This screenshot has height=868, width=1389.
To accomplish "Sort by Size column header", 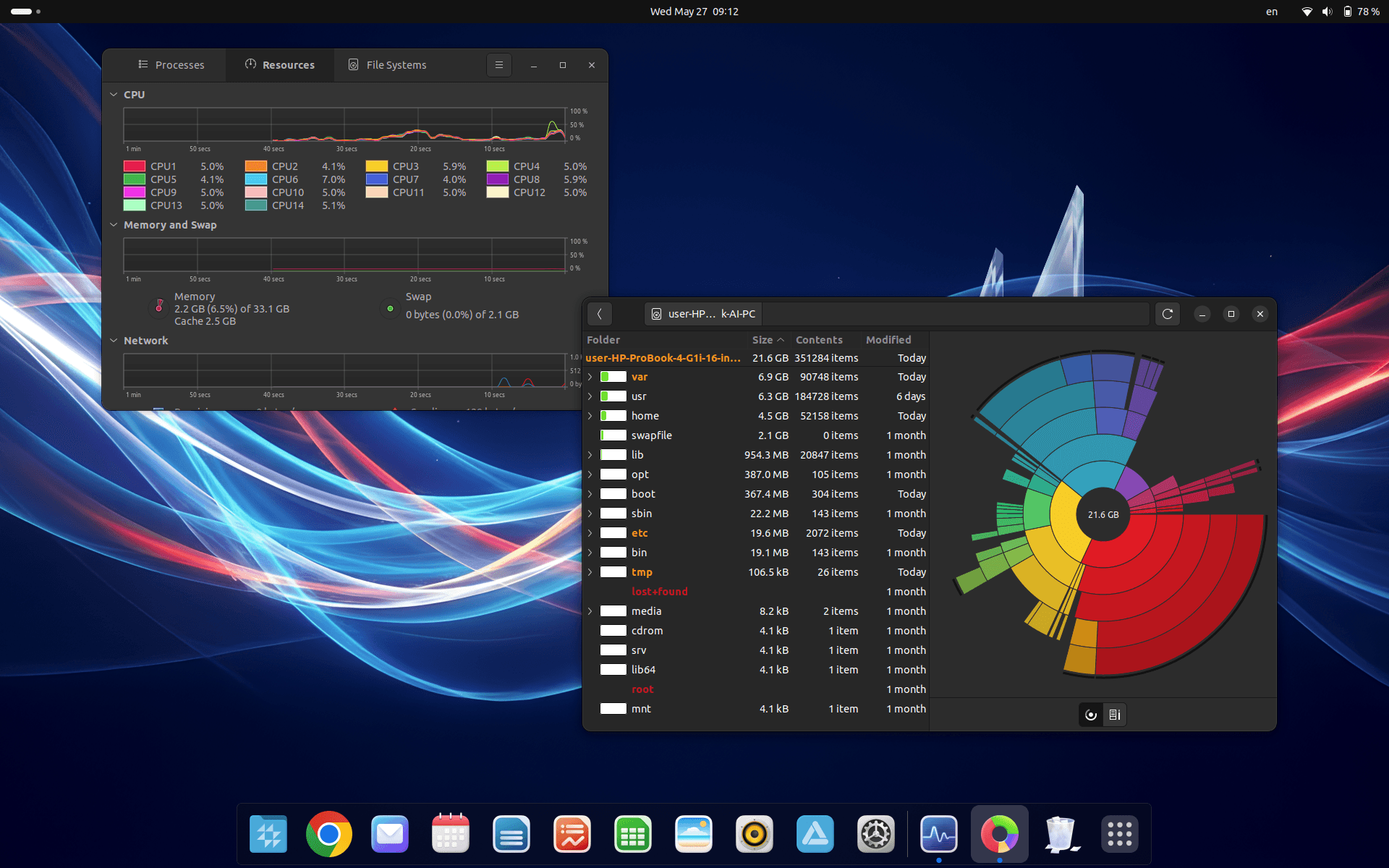I will click(x=768, y=340).
